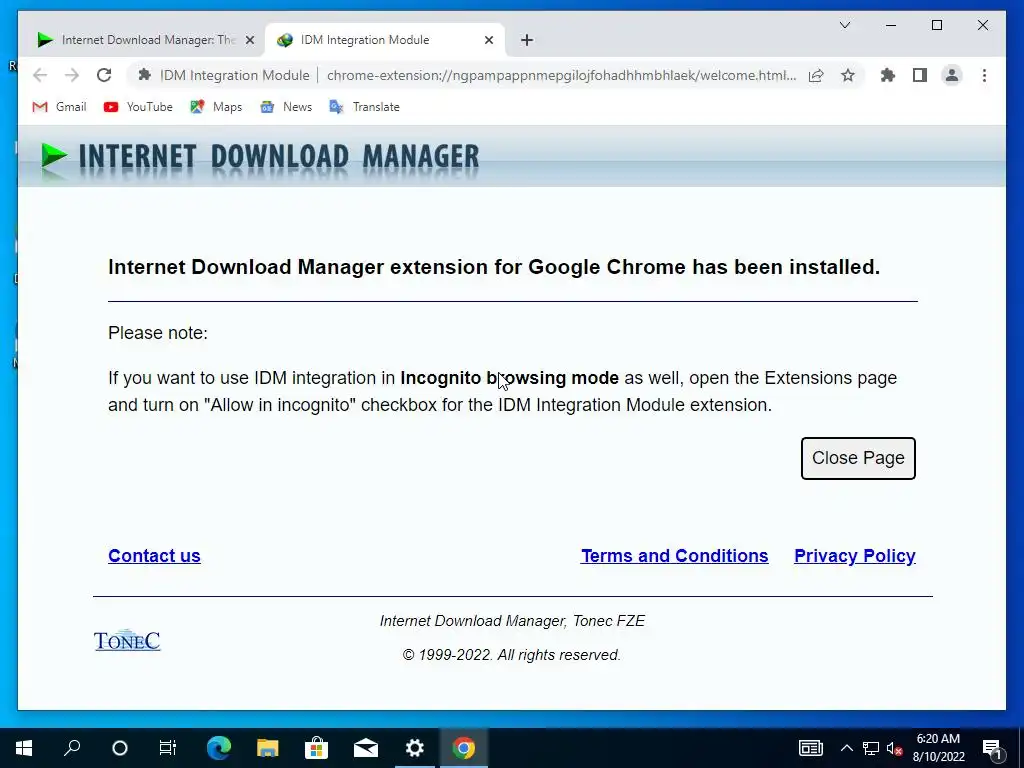
Task: Open the Maps bookmark
Action: pyautogui.click(x=216, y=106)
